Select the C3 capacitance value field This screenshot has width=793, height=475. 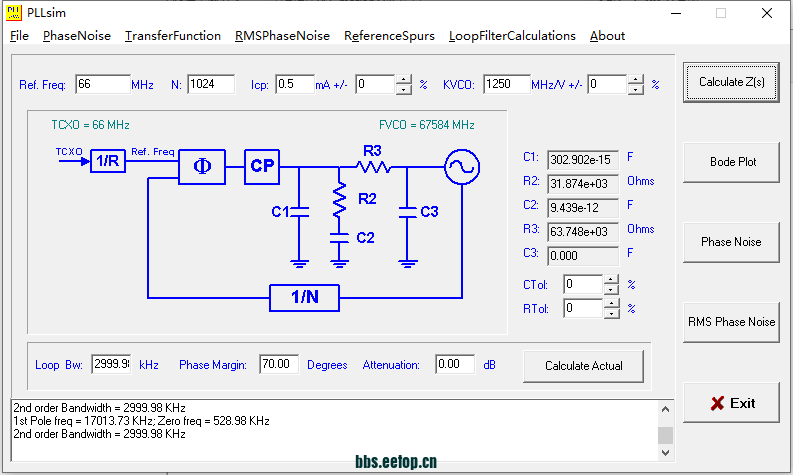[583, 256]
